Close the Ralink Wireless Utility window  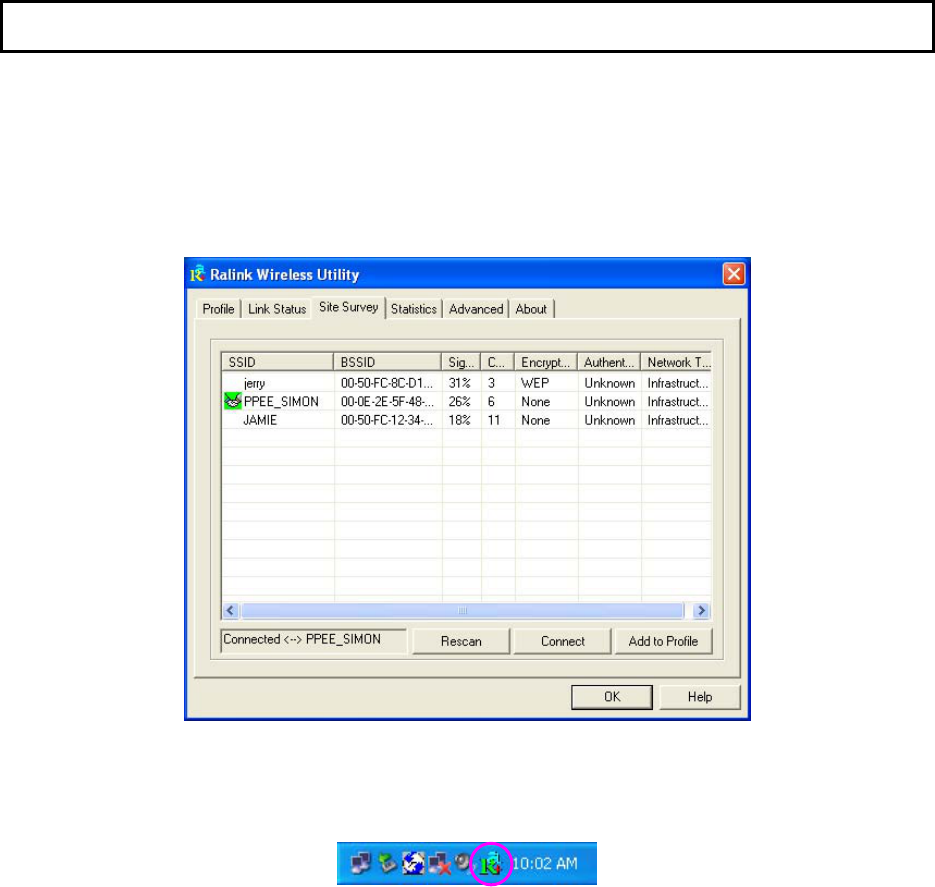(733, 274)
